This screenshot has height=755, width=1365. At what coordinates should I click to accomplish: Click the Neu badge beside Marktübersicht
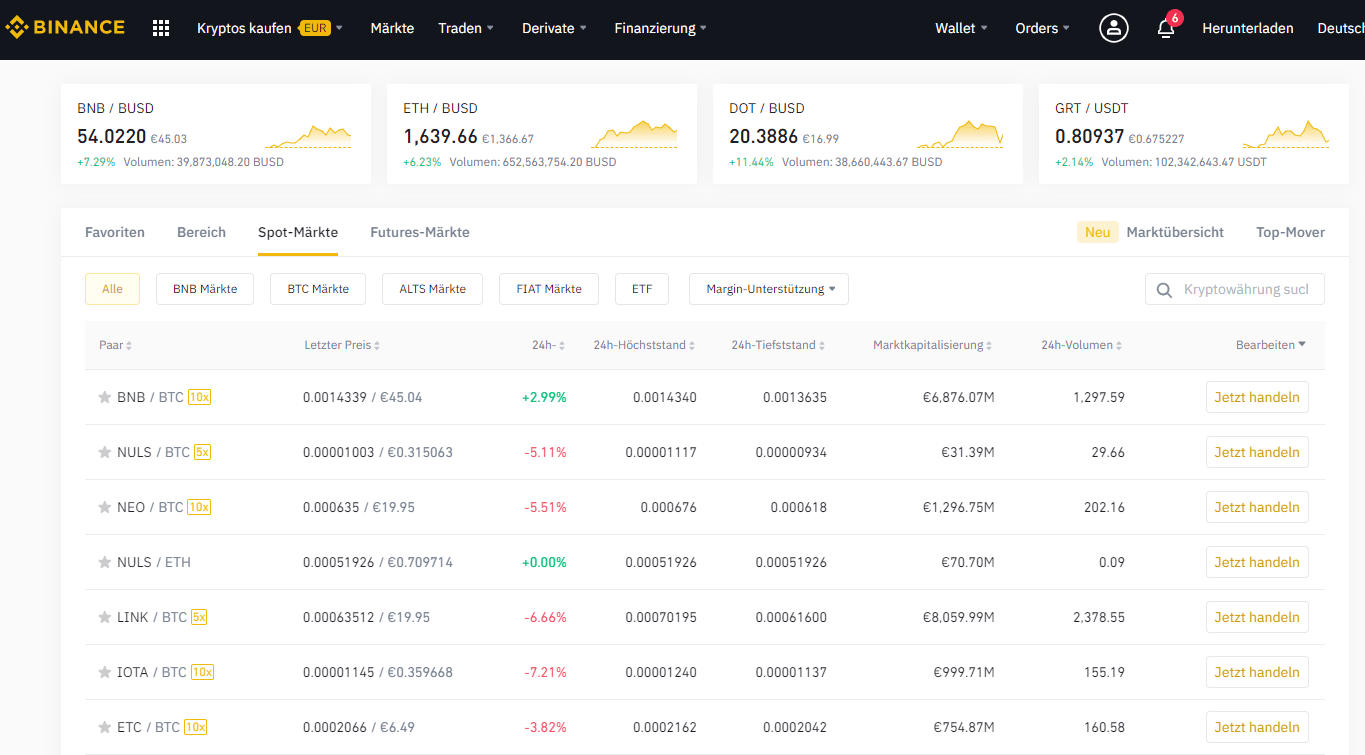pyautogui.click(x=1097, y=232)
